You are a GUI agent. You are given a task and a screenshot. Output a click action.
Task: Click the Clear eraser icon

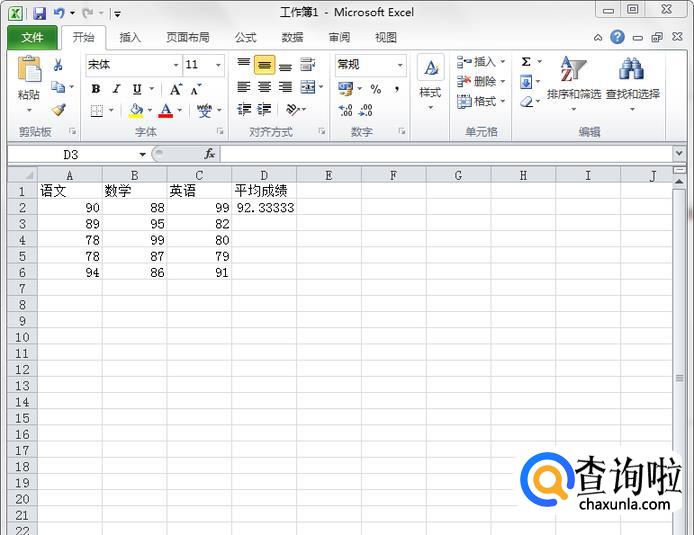pos(526,102)
